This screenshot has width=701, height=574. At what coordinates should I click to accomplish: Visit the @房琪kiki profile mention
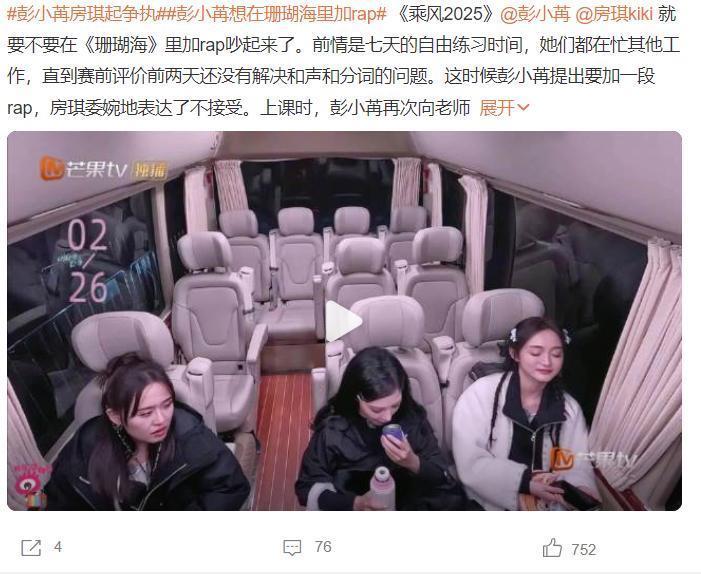tap(614, 14)
